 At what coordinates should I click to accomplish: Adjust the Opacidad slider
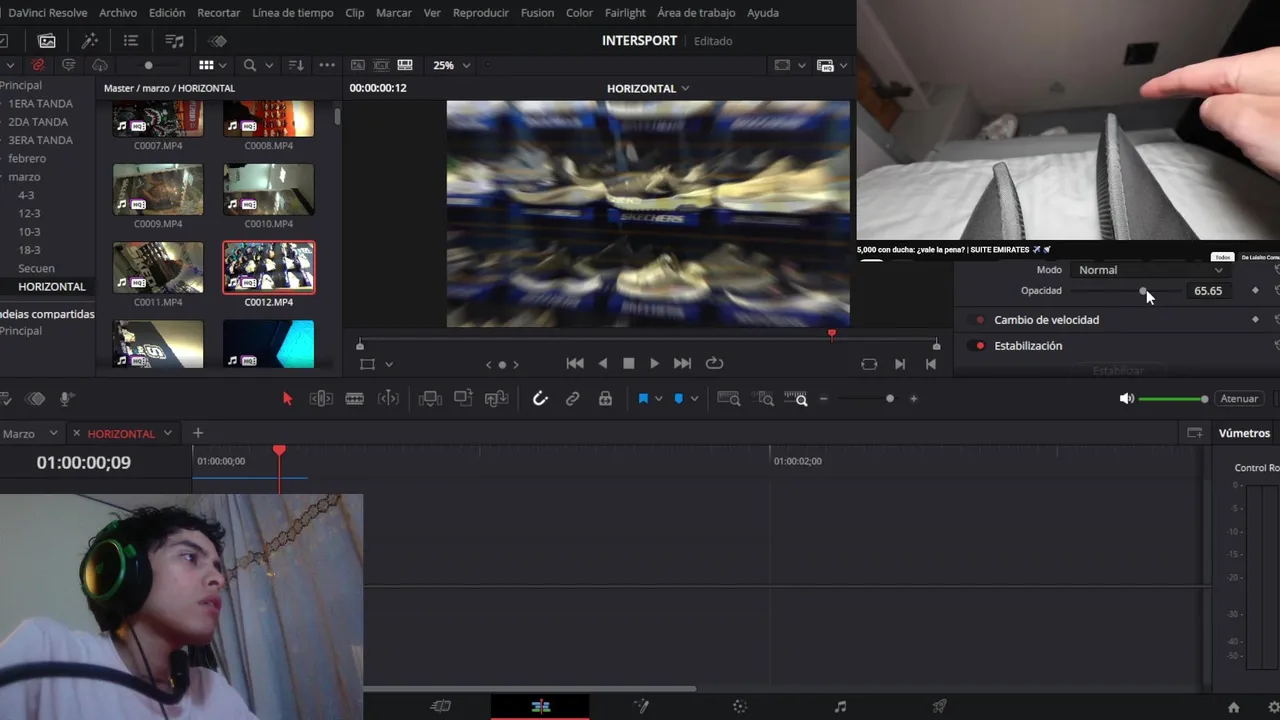click(x=1125, y=291)
